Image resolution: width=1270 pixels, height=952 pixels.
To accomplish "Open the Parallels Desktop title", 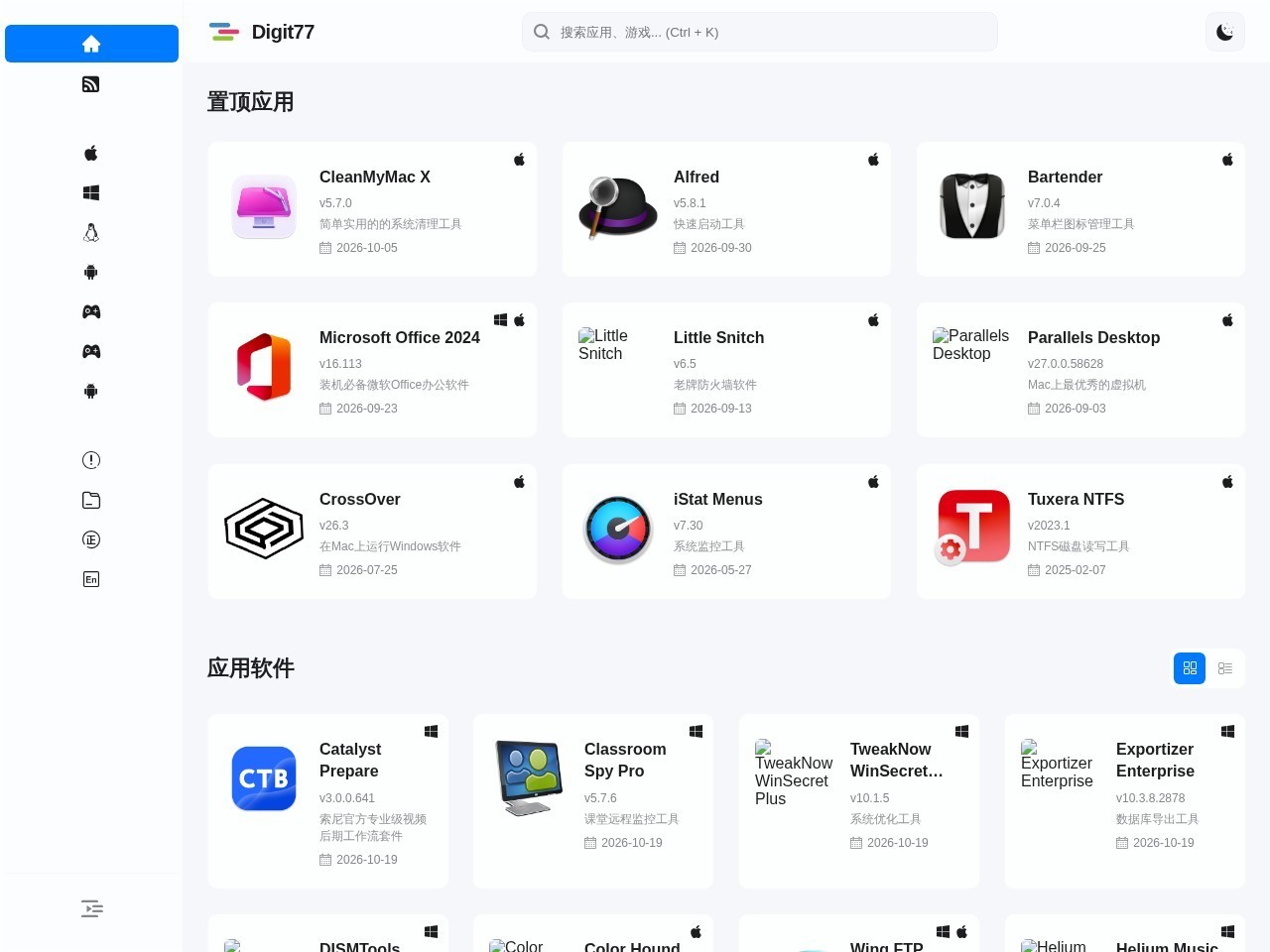I will (x=1094, y=337).
